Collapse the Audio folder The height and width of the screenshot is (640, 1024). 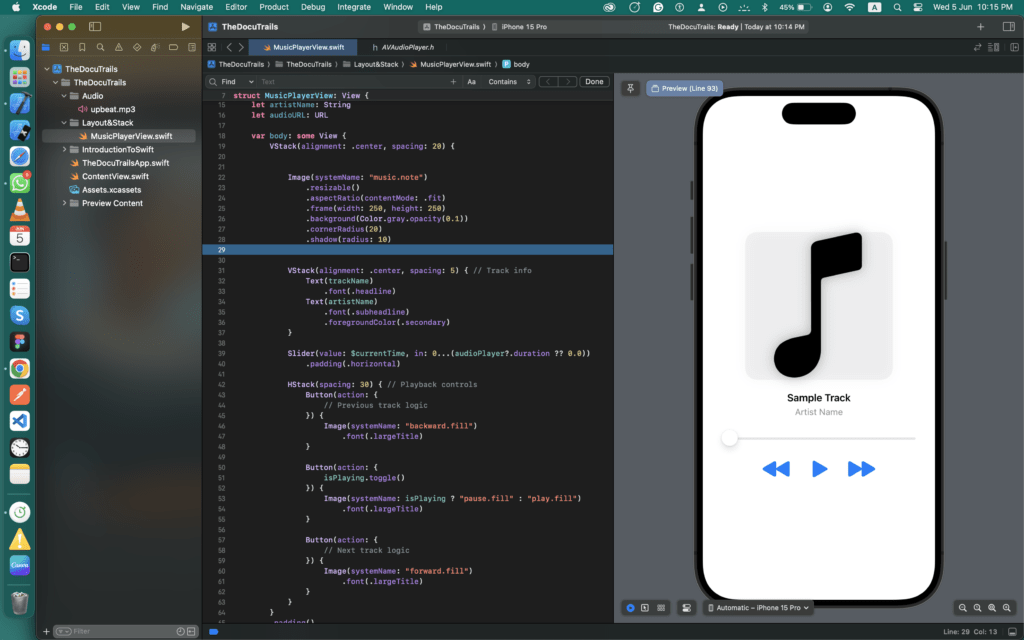point(64,96)
